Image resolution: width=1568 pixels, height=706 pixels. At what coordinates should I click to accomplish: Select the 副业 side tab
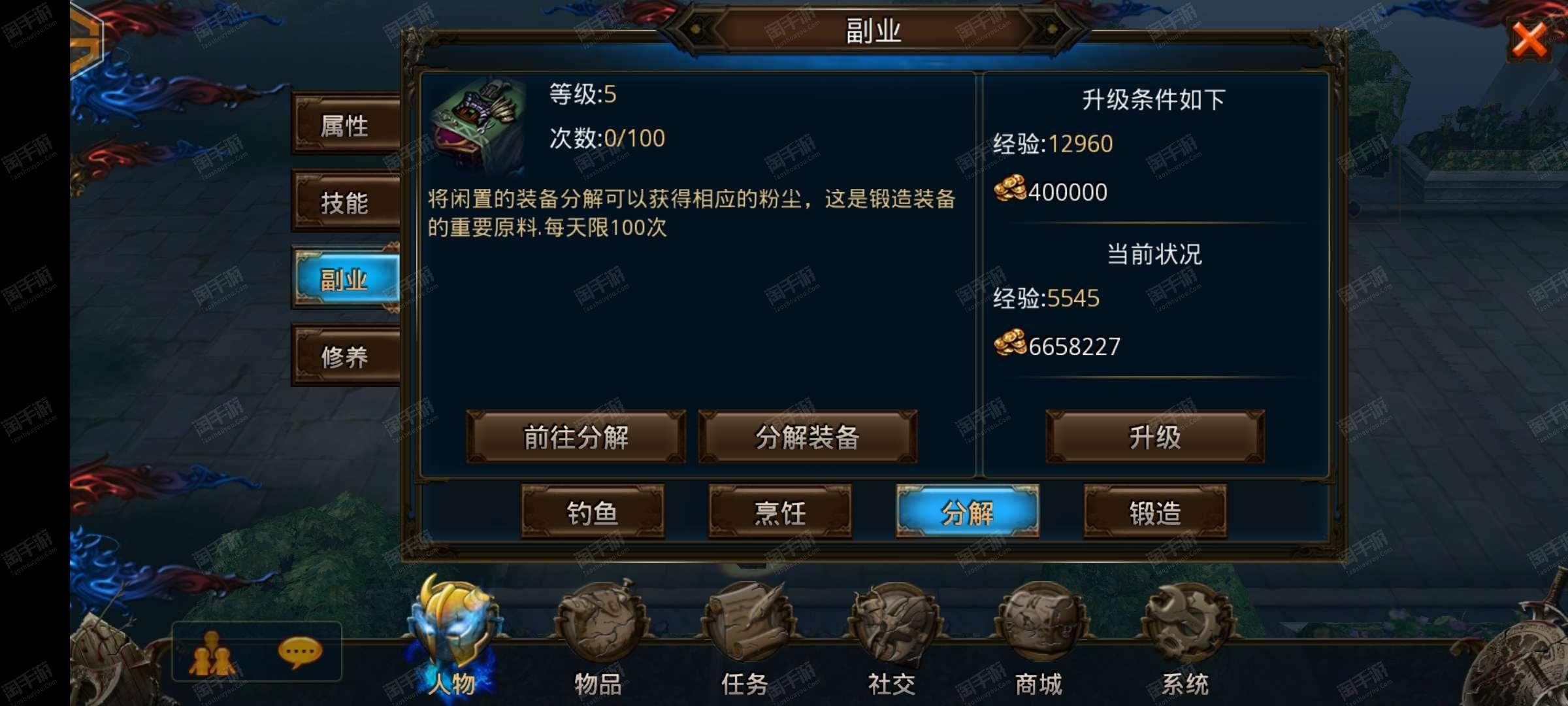(x=346, y=279)
